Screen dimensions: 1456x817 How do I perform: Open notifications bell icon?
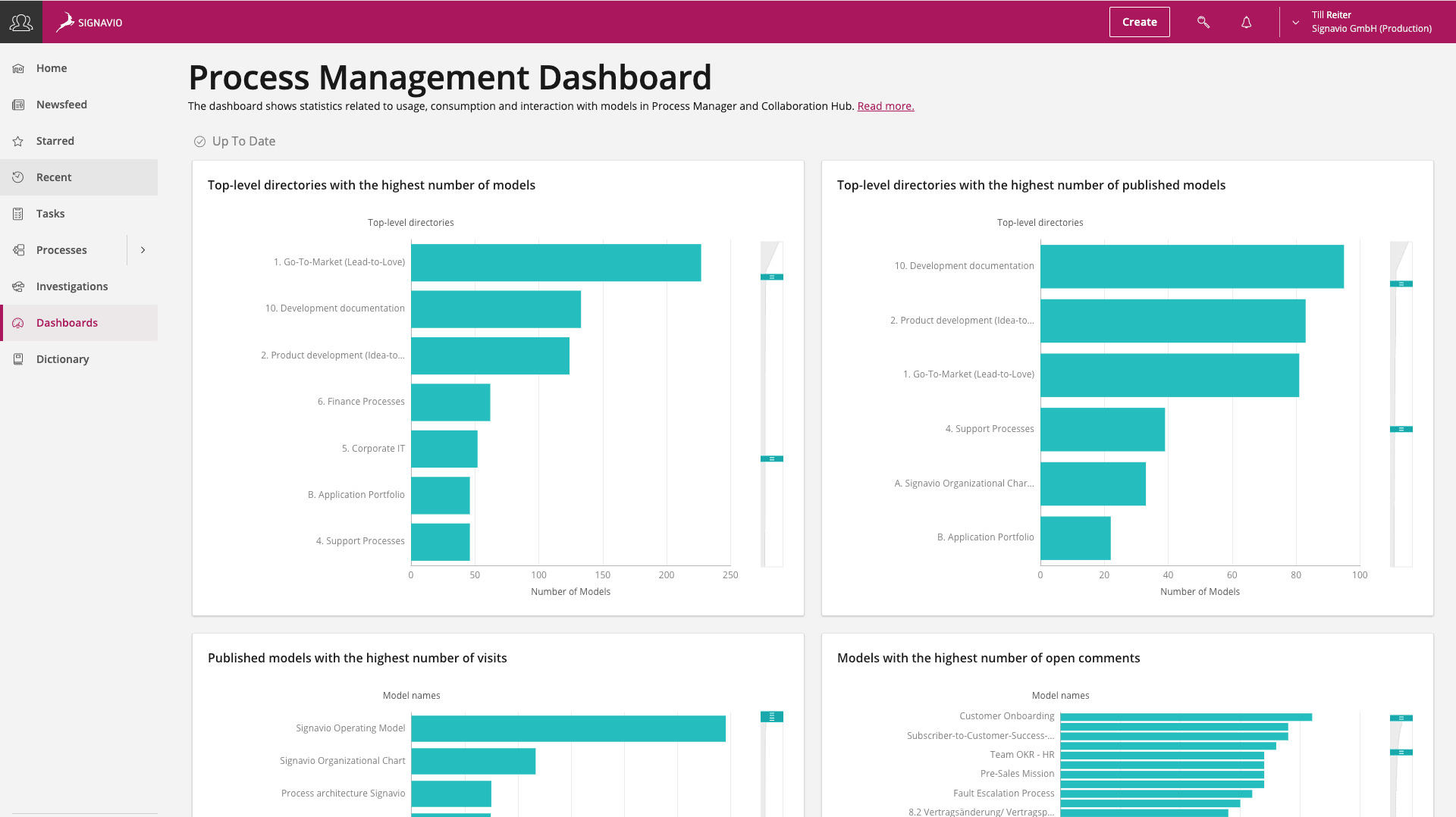point(1246,22)
